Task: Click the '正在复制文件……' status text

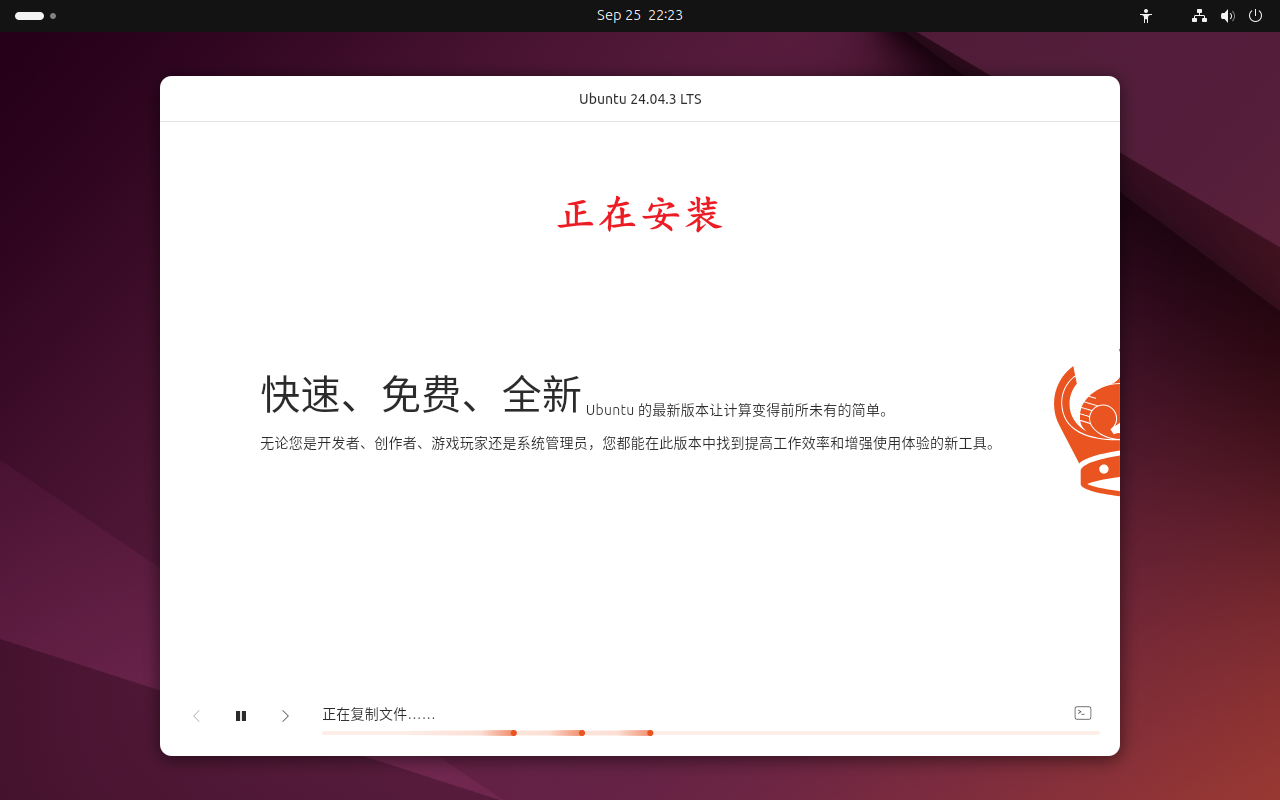Action: pyautogui.click(x=379, y=714)
